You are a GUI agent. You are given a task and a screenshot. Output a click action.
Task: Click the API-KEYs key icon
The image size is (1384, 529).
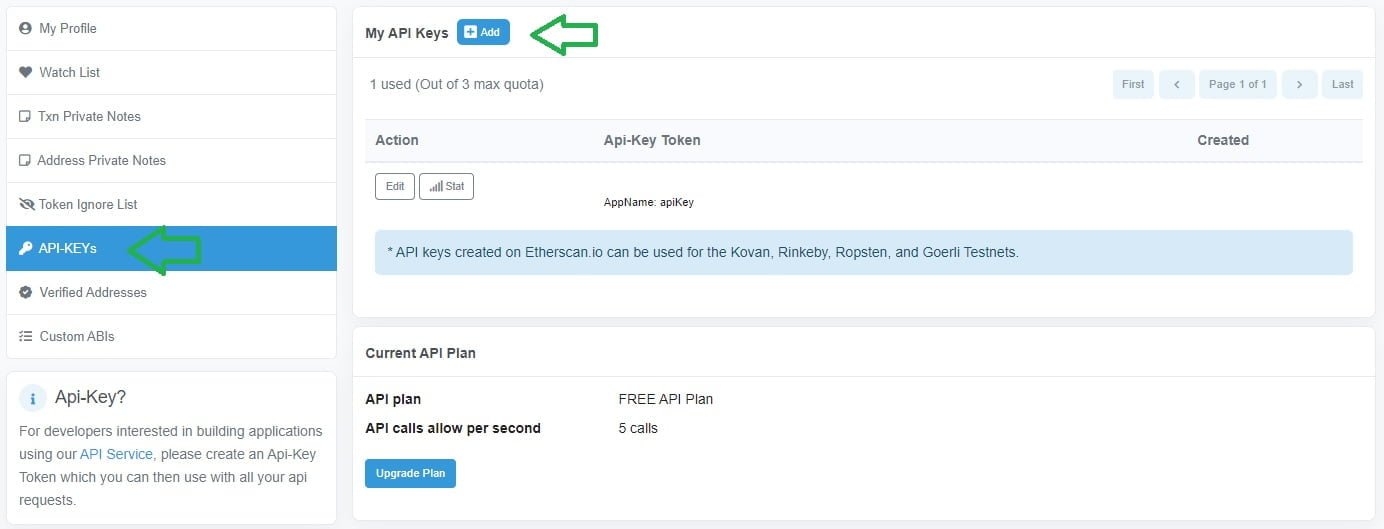pyautogui.click(x=26, y=249)
